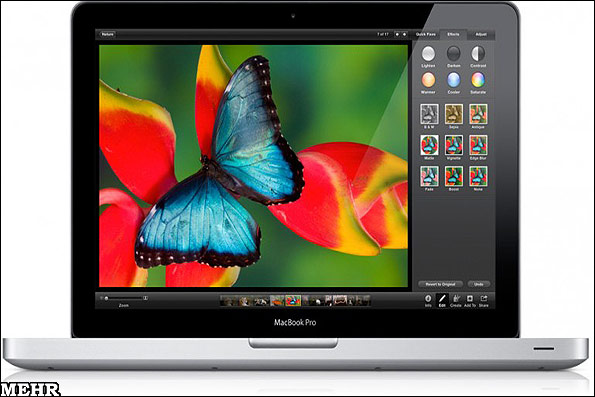
Task: Apply the Sepia effect thumbnail
Action: tap(454, 114)
